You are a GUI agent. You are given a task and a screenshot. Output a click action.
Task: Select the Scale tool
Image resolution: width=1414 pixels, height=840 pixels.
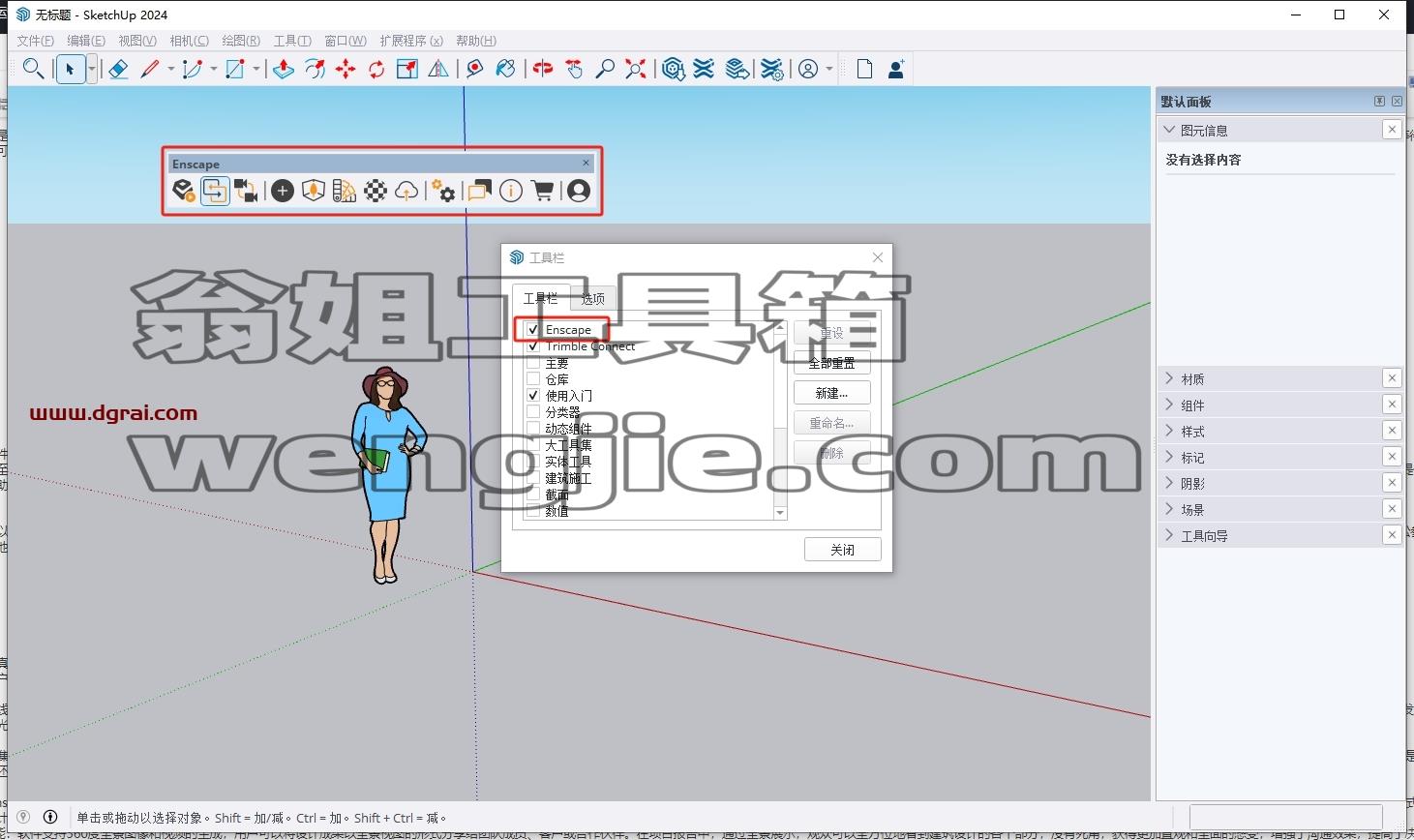tap(407, 69)
